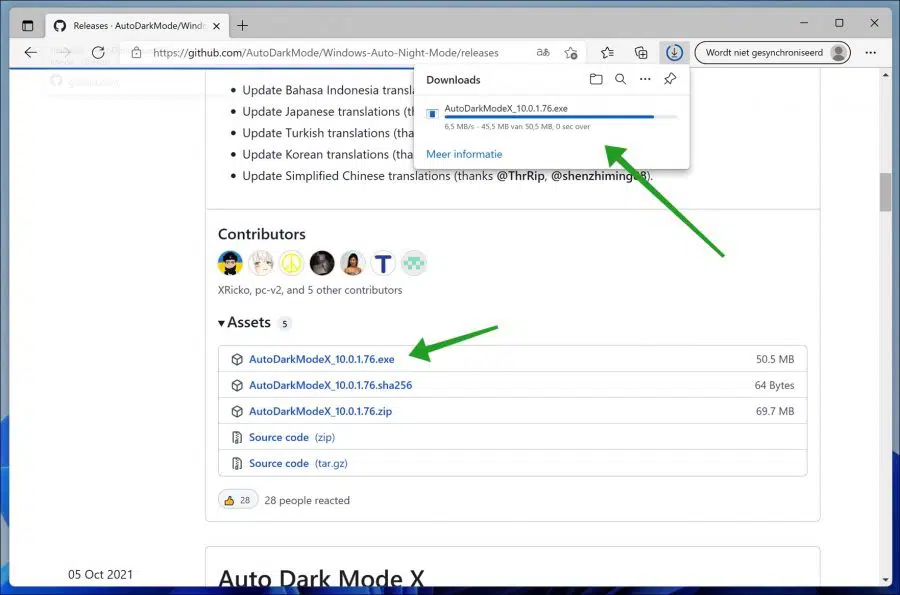Click the 64 Bytes file size
Image resolution: width=900 pixels, height=595 pixels.
[774, 385]
